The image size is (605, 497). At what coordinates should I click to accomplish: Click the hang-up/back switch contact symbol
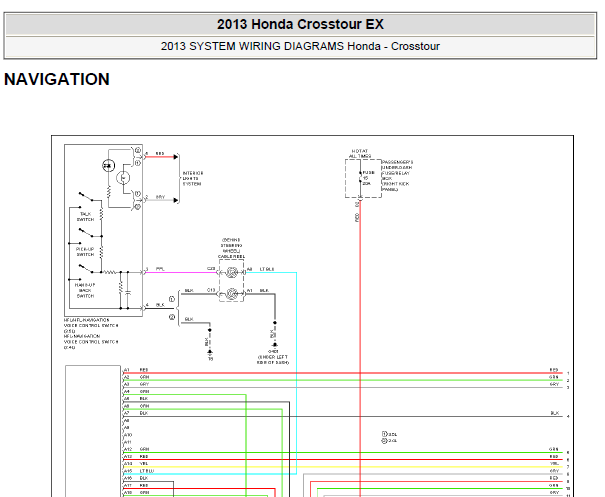coord(86,269)
